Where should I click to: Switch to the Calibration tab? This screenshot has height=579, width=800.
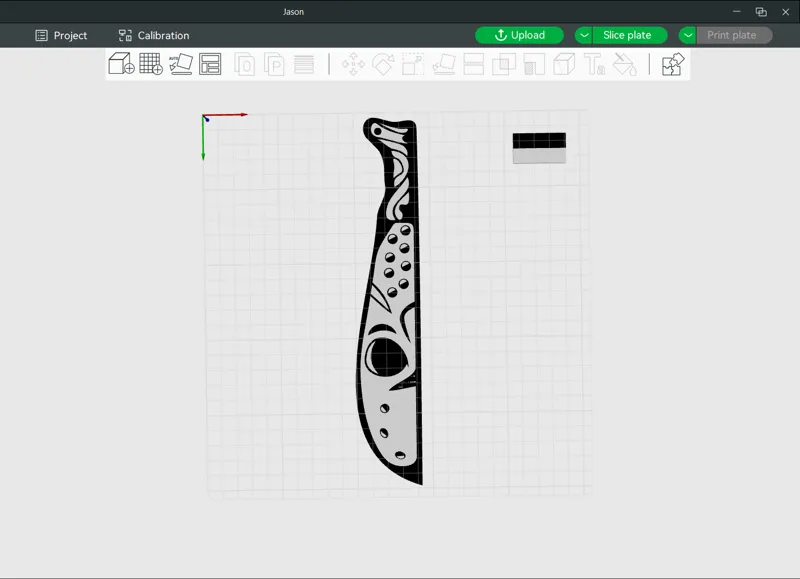[154, 35]
